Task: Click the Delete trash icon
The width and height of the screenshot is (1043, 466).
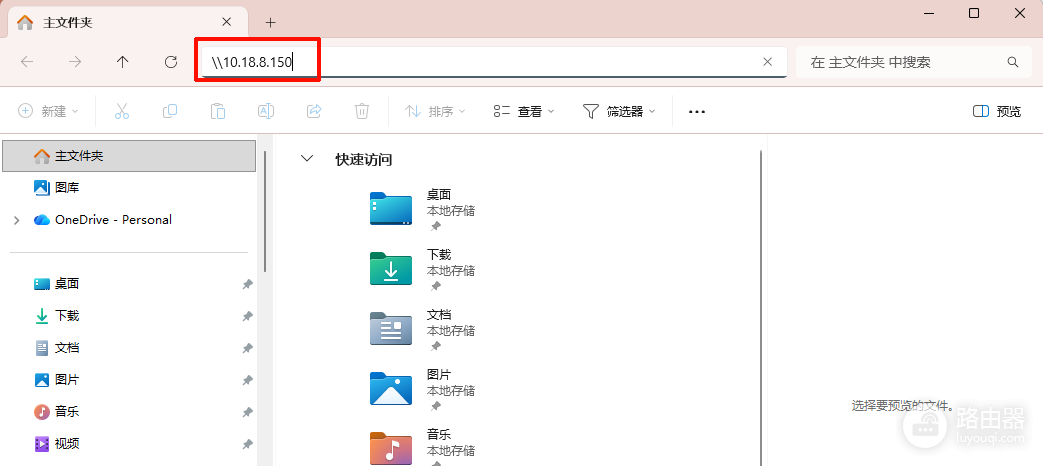Action: [361, 111]
